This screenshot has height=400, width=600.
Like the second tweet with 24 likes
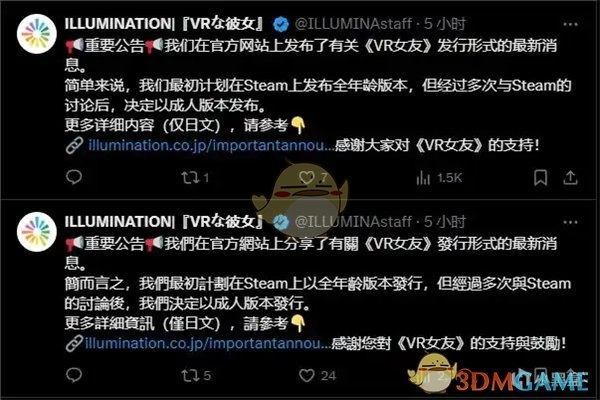click(317, 376)
